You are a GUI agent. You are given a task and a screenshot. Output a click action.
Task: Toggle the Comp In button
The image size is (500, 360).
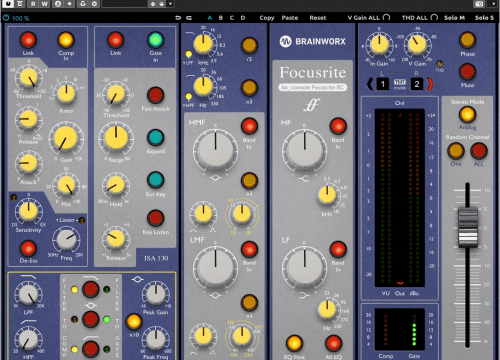tap(66, 40)
